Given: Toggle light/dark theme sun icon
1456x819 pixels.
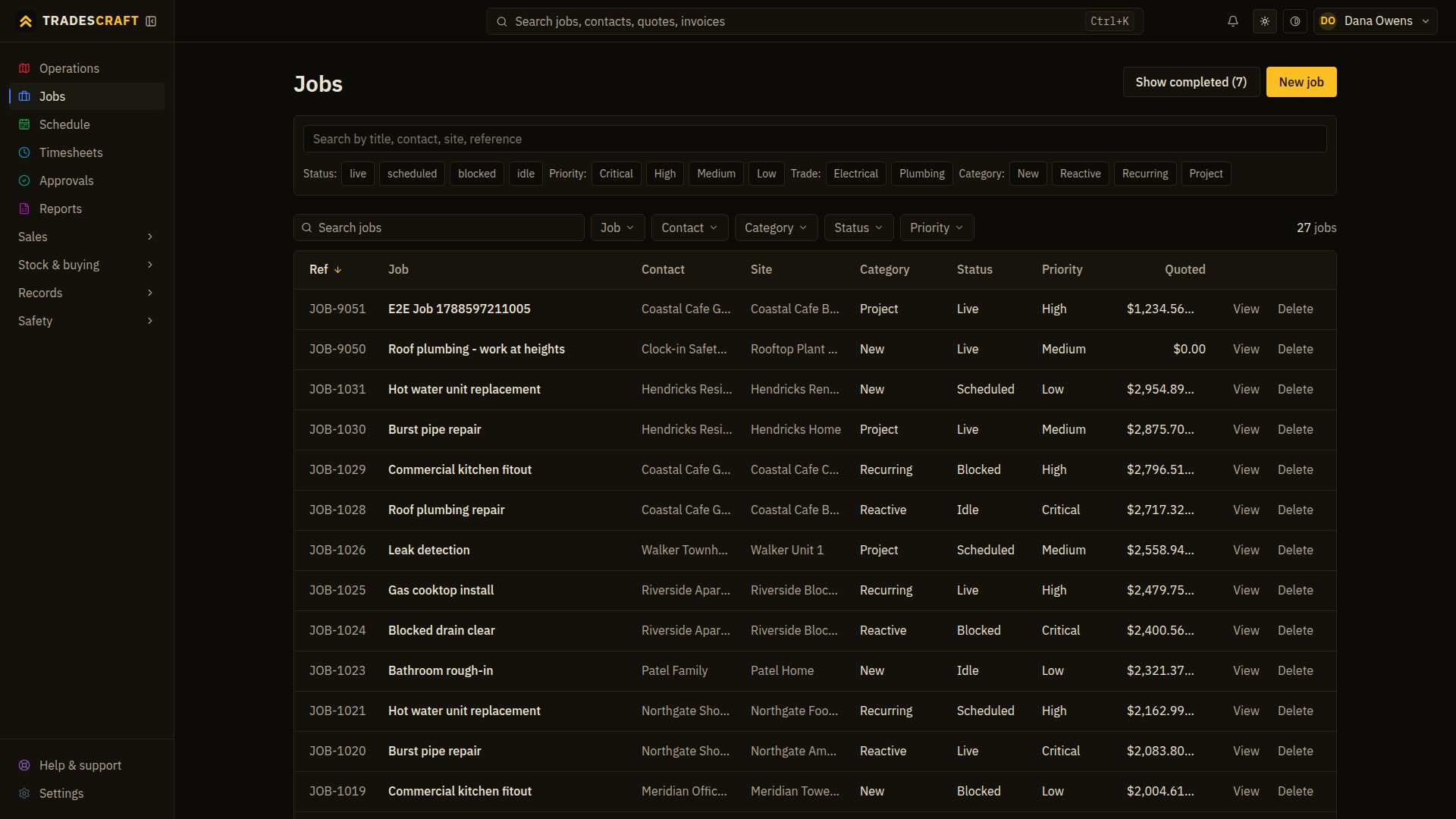Looking at the screenshot, I should tap(1265, 21).
